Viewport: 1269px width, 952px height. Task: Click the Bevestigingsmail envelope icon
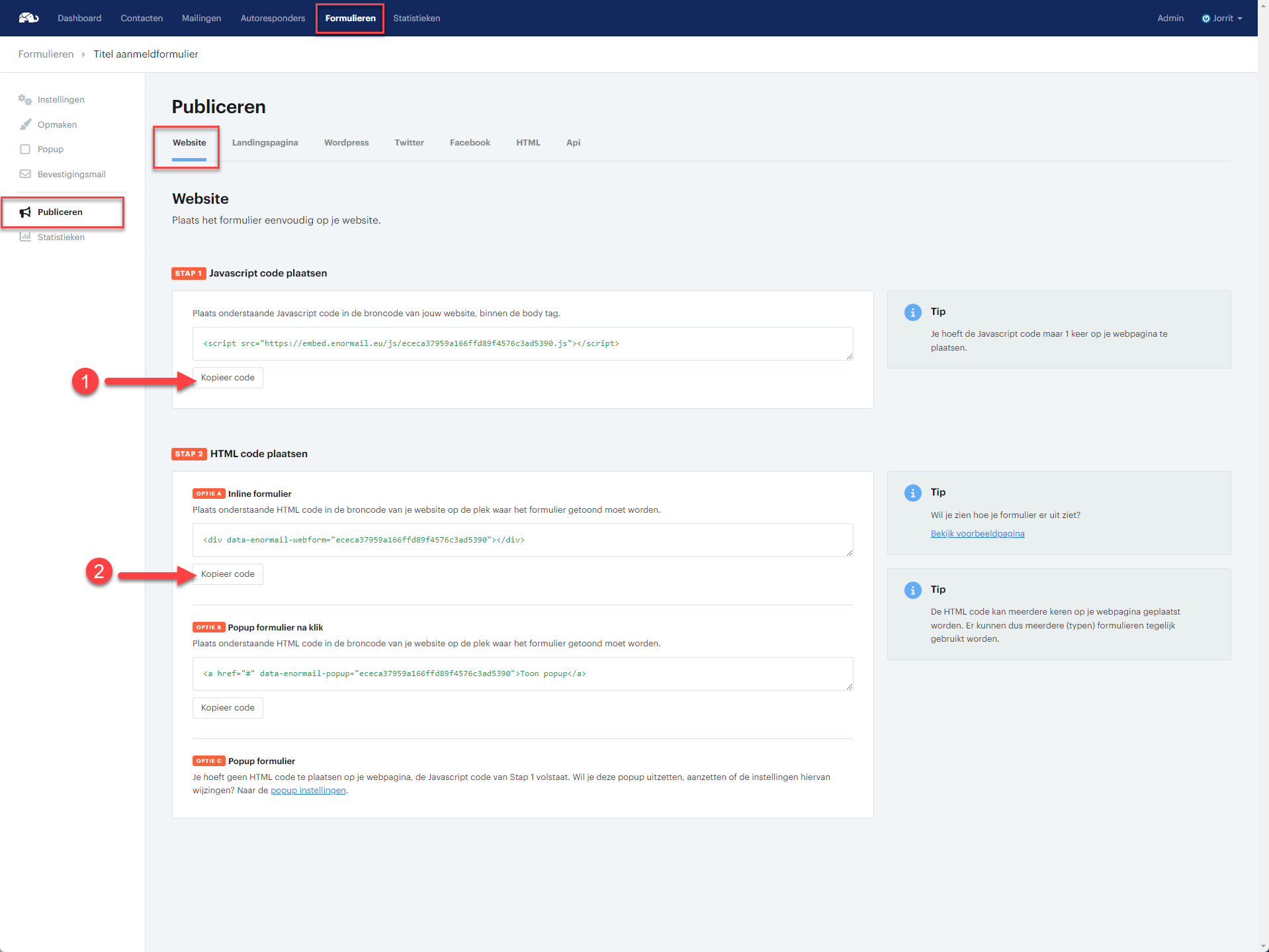(x=25, y=174)
